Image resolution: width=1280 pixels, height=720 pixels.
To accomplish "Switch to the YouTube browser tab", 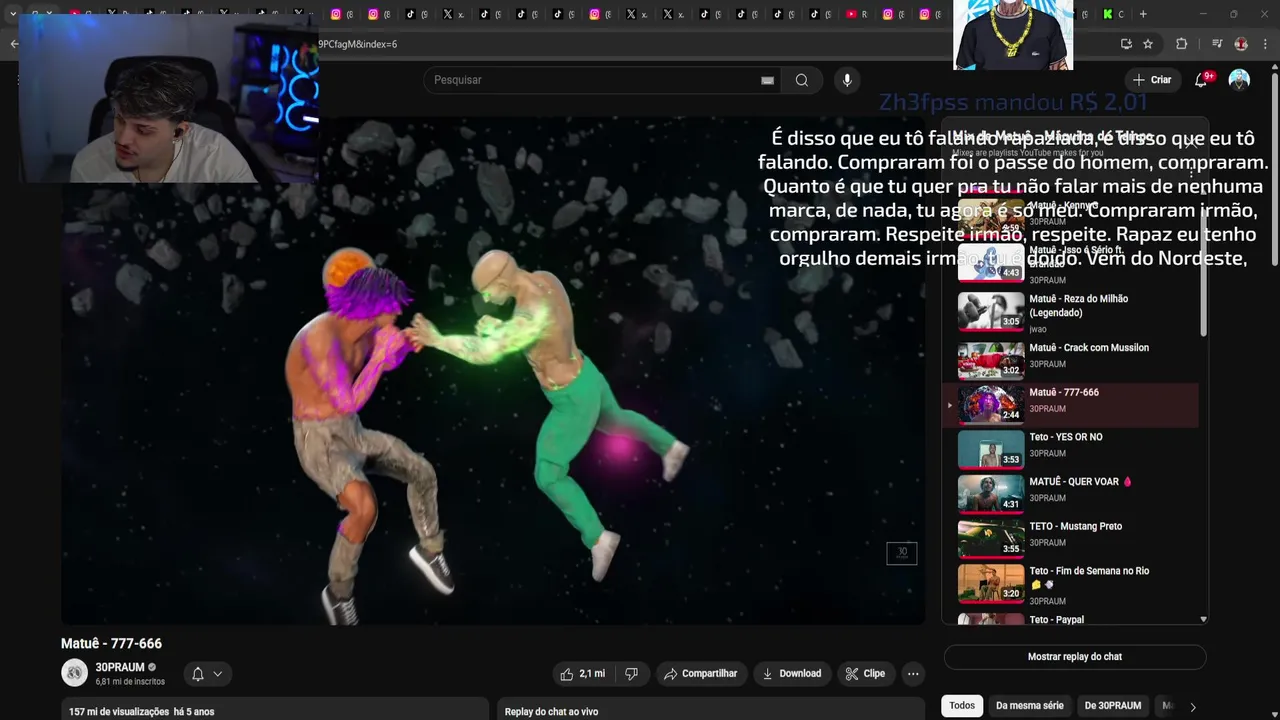I will (x=856, y=14).
